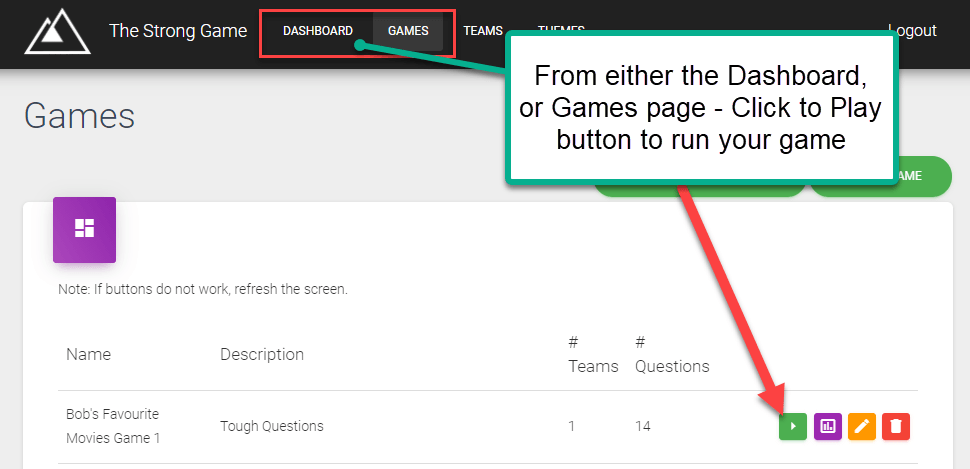Open the Dashboard page
Viewport: 970px width, 469px height.
coord(317,31)
